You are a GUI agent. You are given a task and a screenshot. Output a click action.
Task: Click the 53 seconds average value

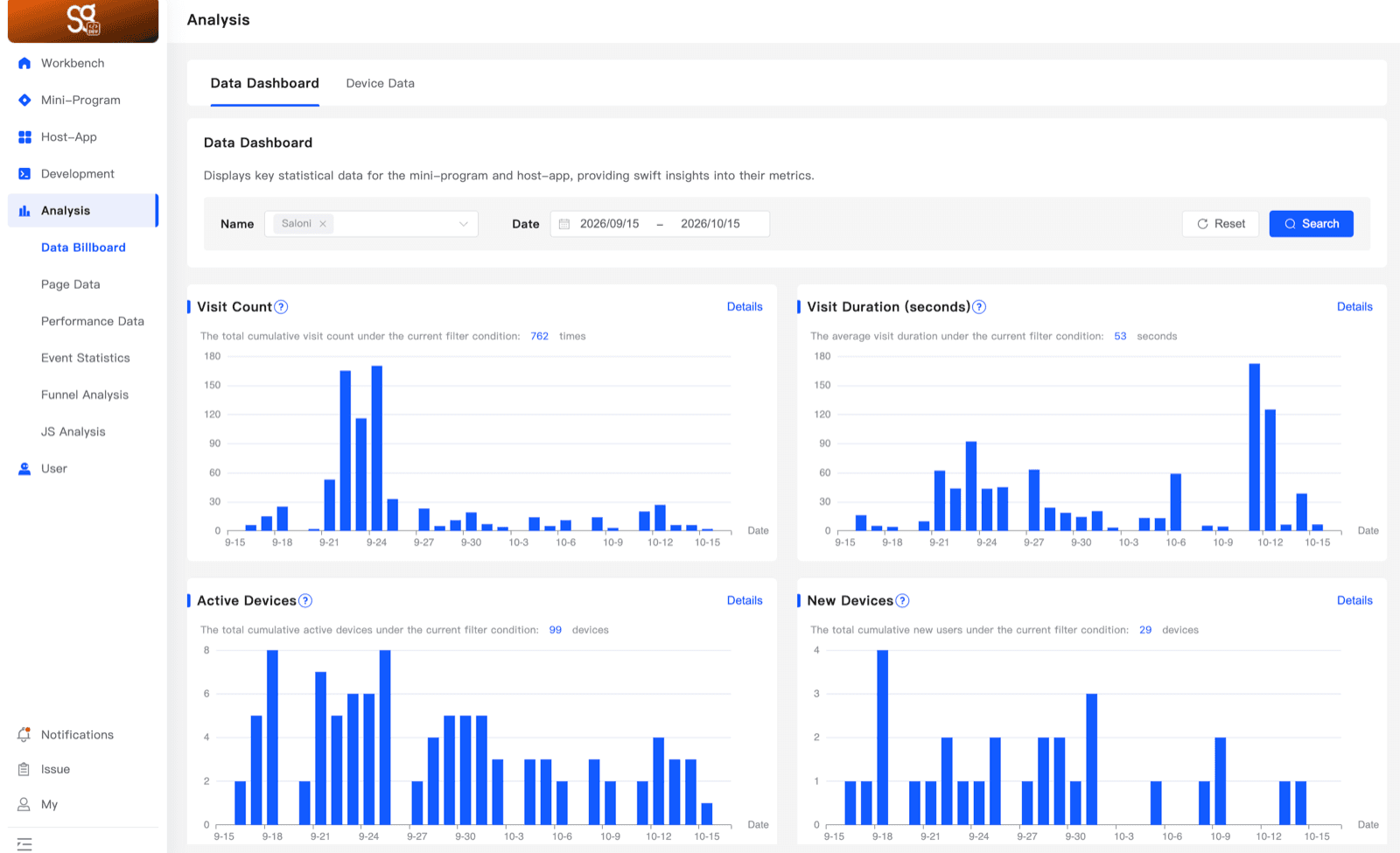[x=1120, y=336]
